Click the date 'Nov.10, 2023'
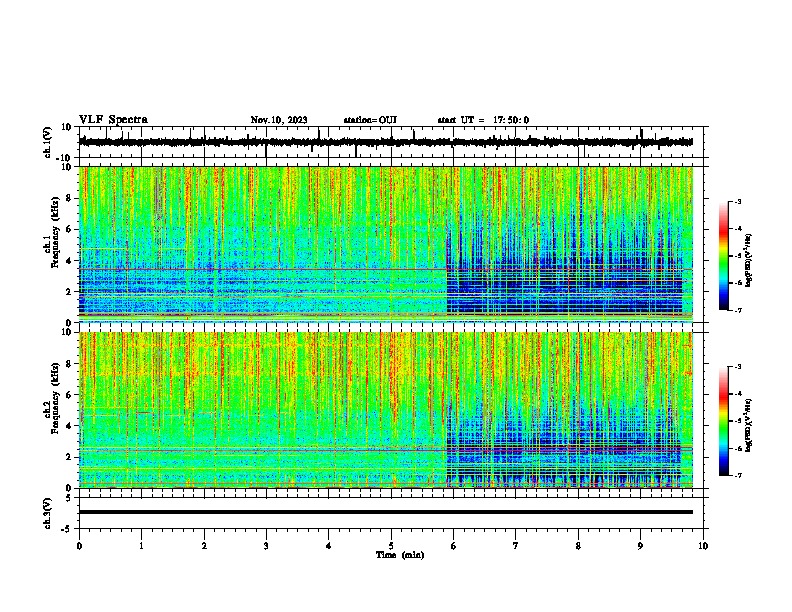792x612 pixels. (x=279, y=120)
